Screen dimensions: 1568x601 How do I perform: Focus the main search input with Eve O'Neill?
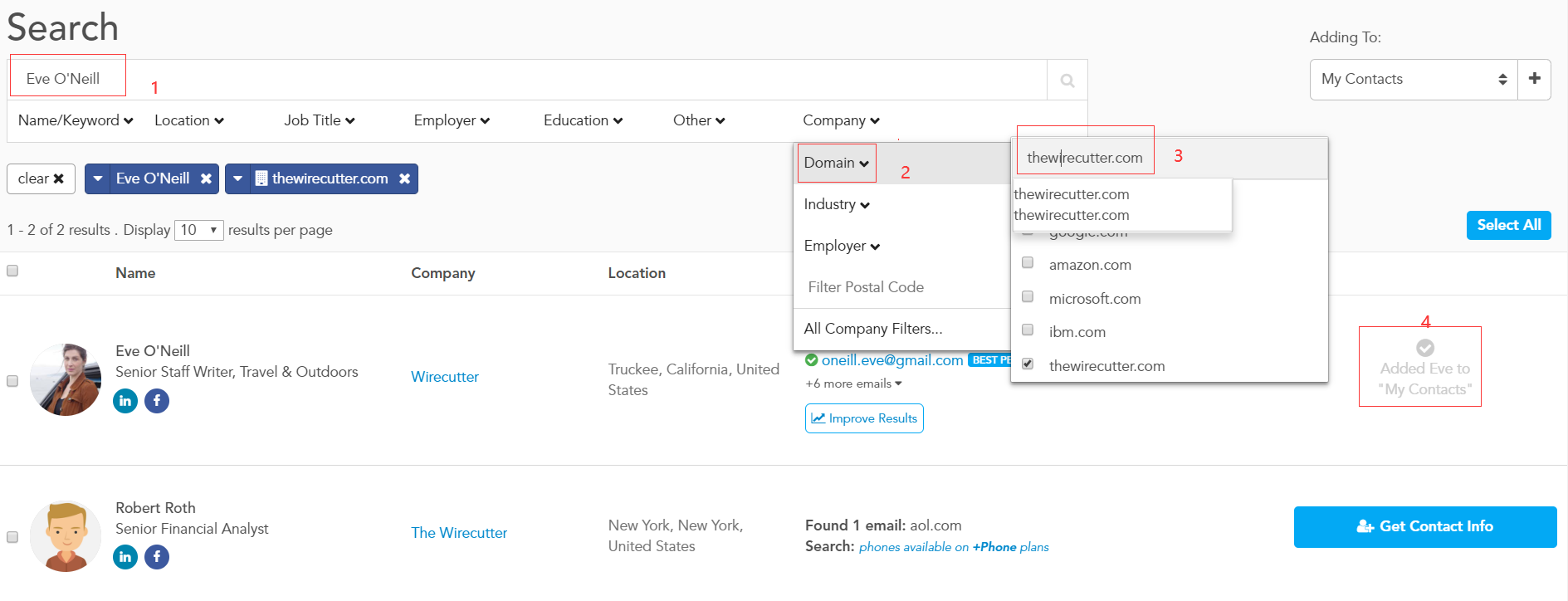tap(527, 79)
